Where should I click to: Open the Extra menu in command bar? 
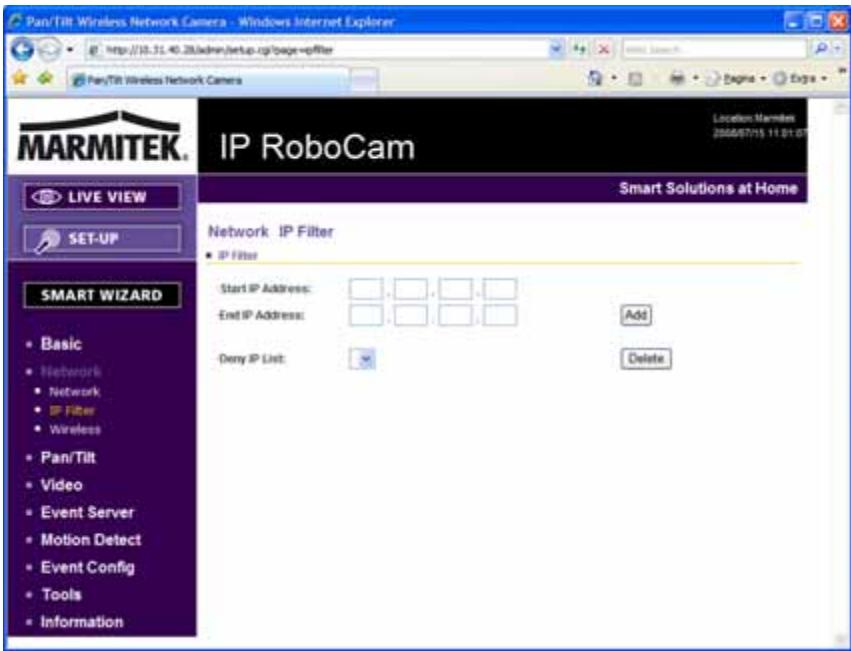point(800,79)
